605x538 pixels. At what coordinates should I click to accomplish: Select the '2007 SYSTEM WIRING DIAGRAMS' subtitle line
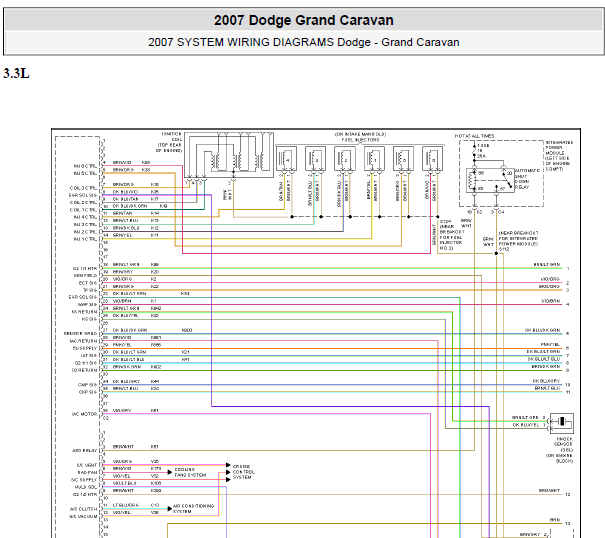point(304,42)
